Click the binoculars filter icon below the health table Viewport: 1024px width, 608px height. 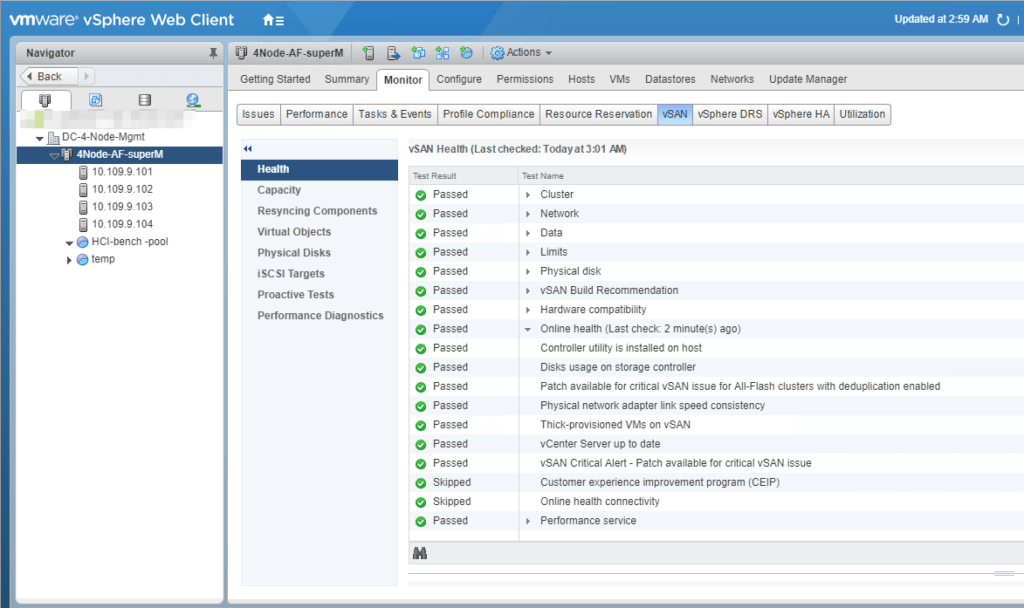click(x=419, y=552)
